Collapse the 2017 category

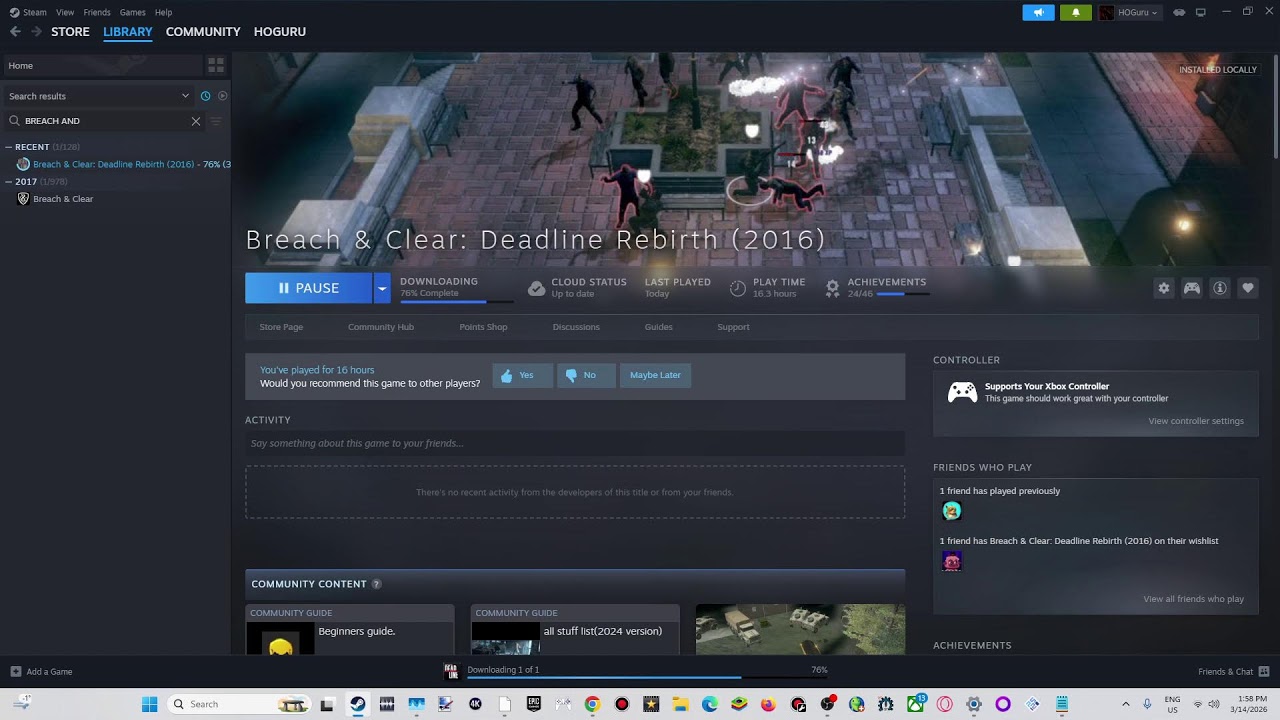click(x=9, y=182)
